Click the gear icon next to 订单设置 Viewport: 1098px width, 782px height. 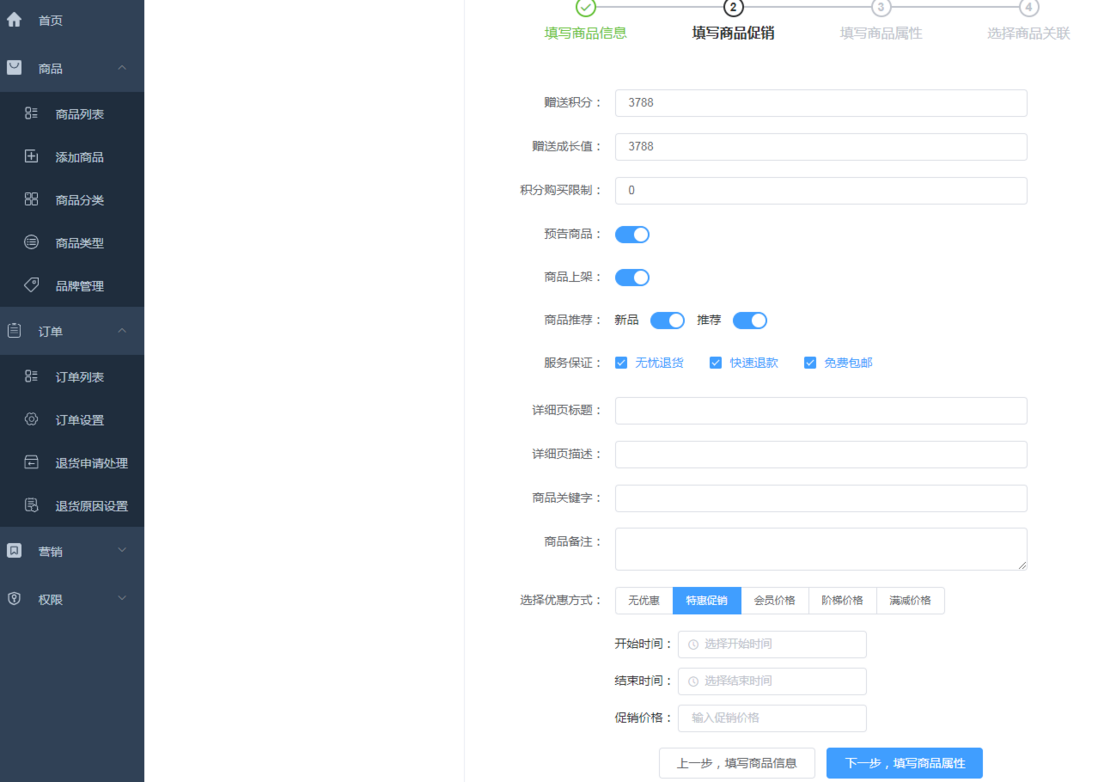pyautogui.click(x=31, y=419)
